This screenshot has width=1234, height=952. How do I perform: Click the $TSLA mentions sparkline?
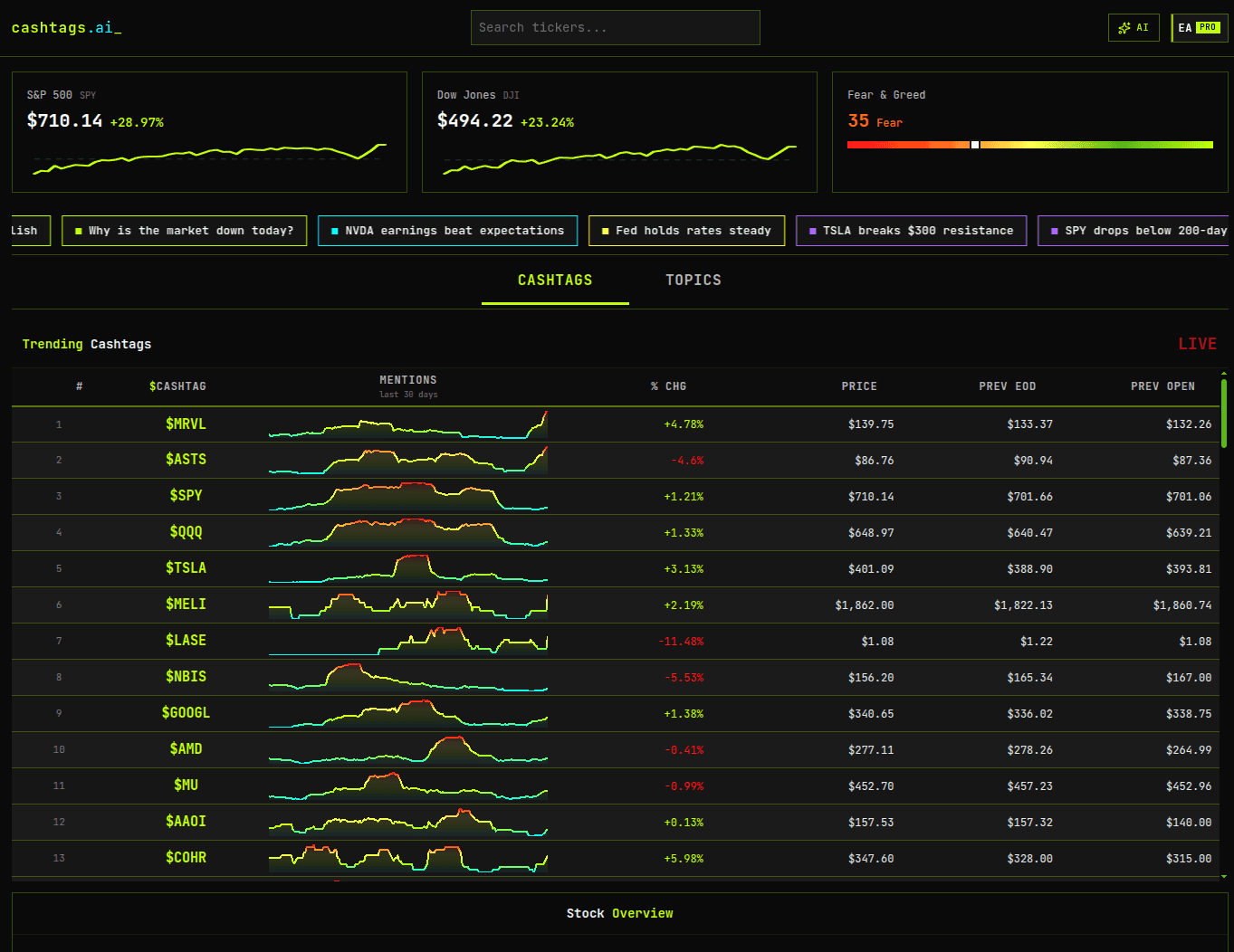click(x=408, y=568)
